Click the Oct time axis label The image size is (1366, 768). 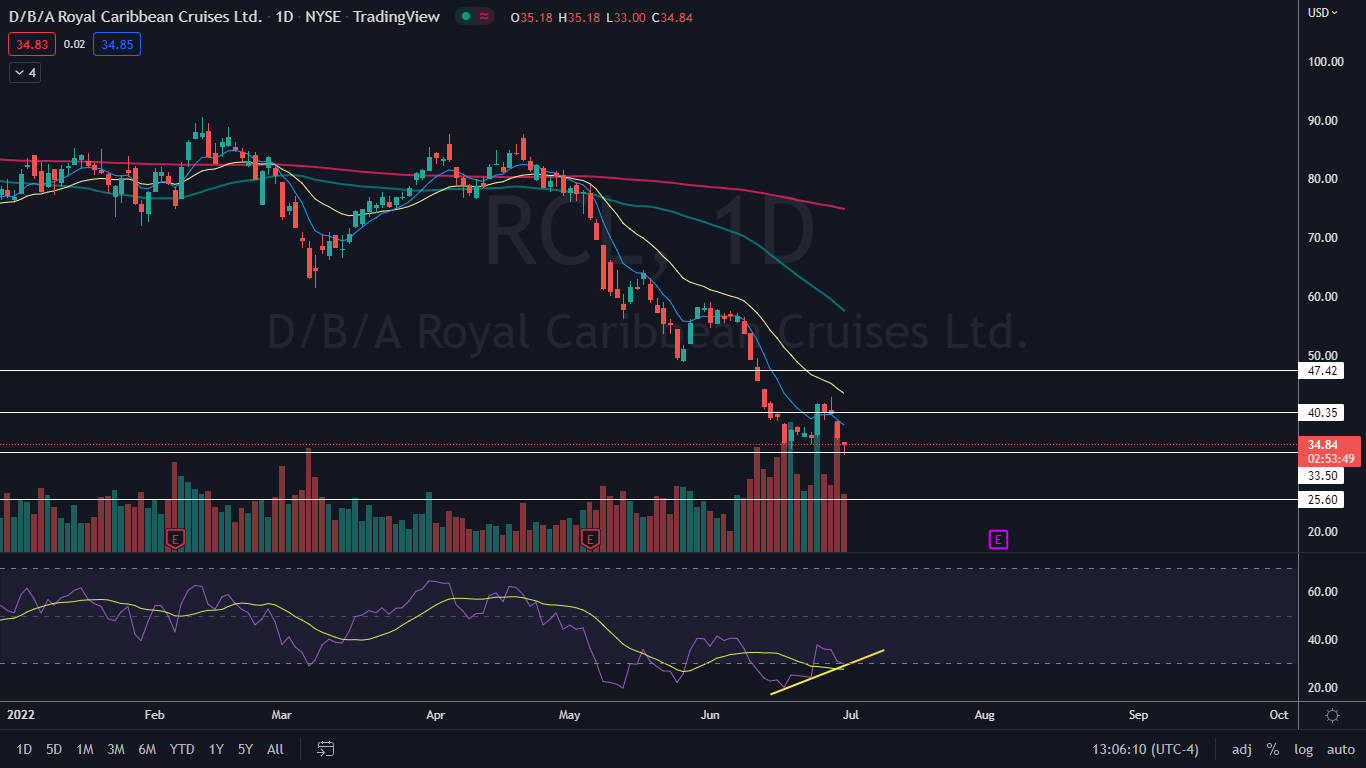1278,715
